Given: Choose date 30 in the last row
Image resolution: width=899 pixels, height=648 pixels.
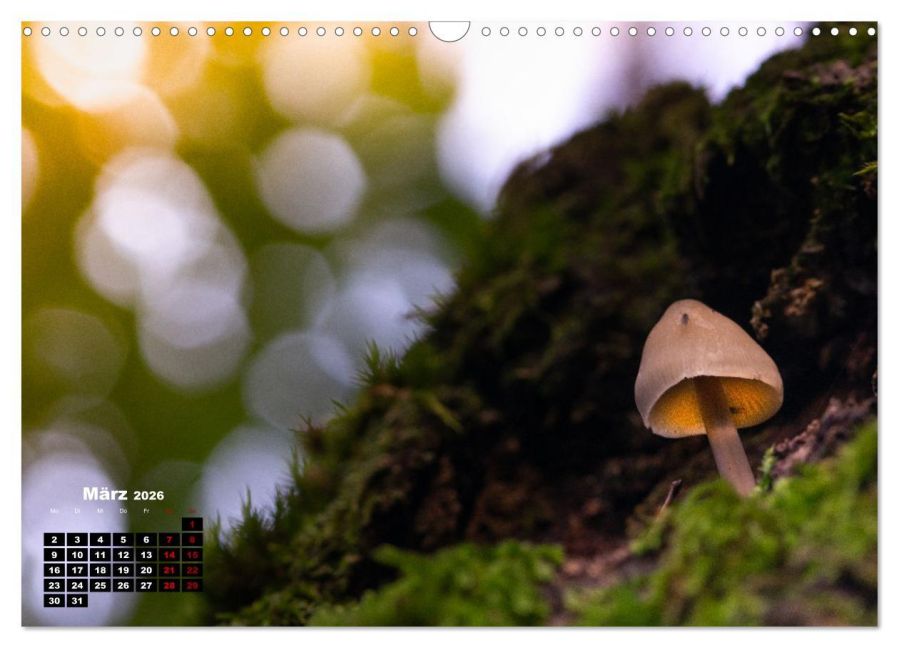Looking at the screenshot, I should pos(54,601).
